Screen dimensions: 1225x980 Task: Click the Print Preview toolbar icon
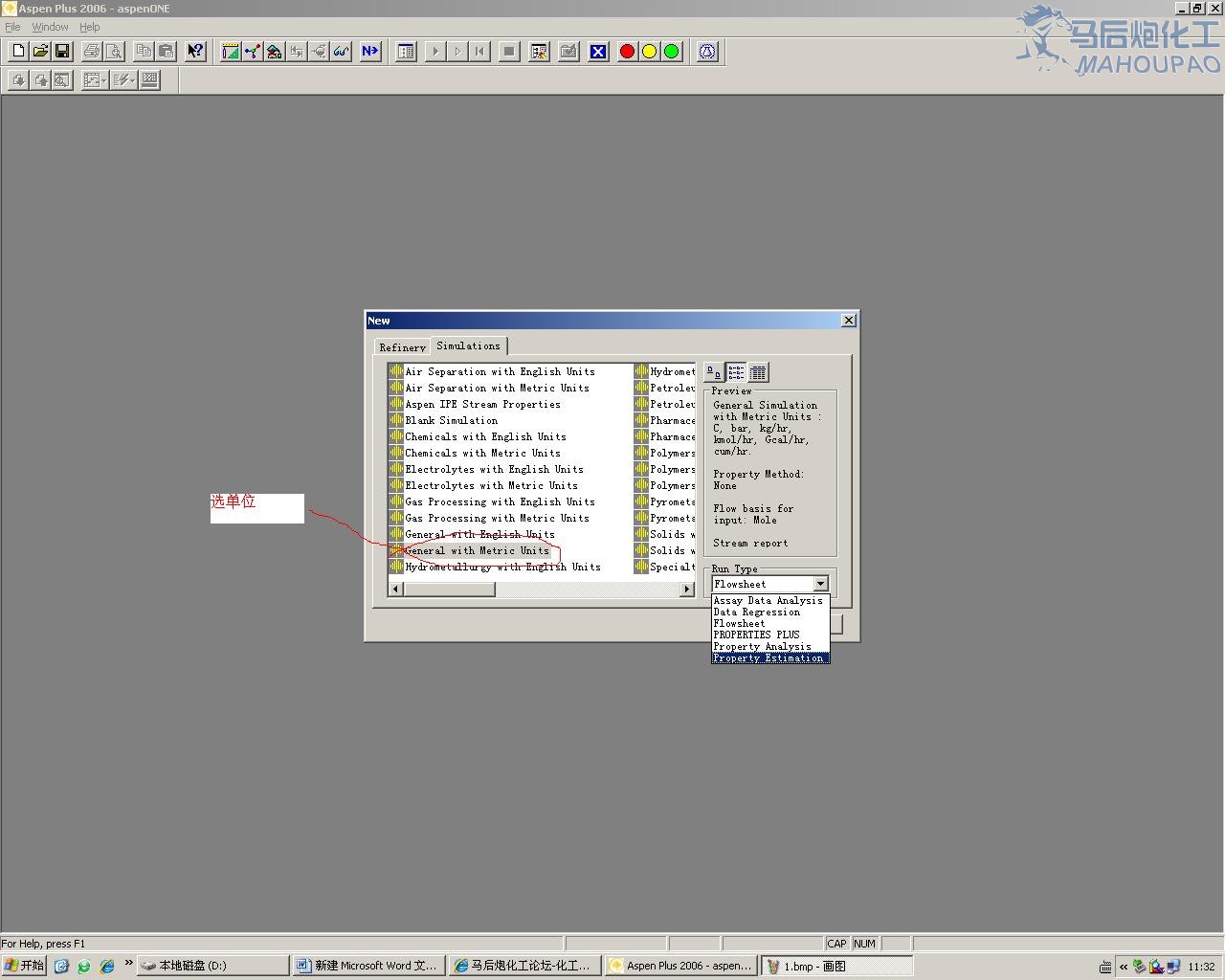[x=114, y=52]
